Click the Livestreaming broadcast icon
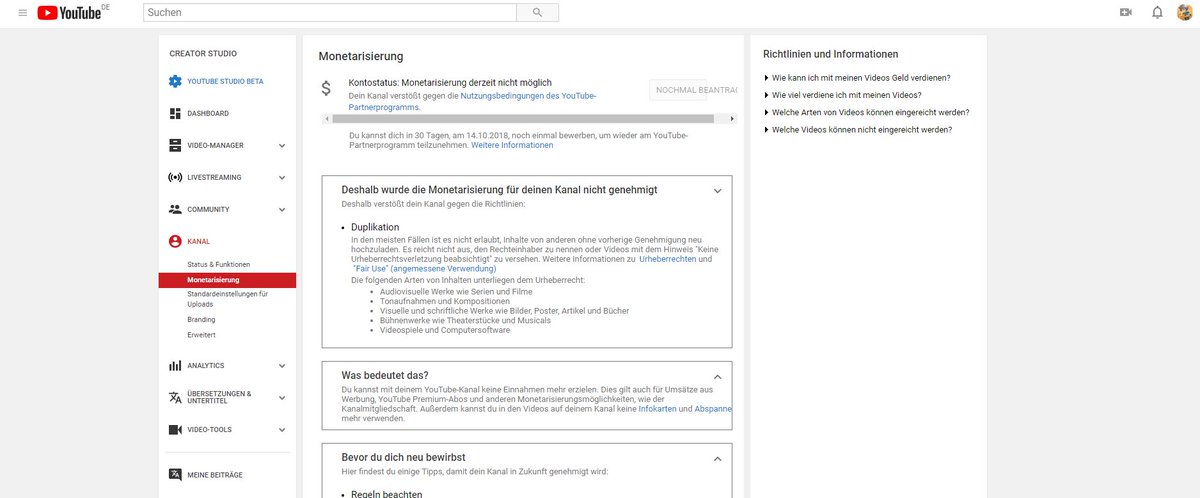Viewport: 1200px width, 498px height. [175, 177]
